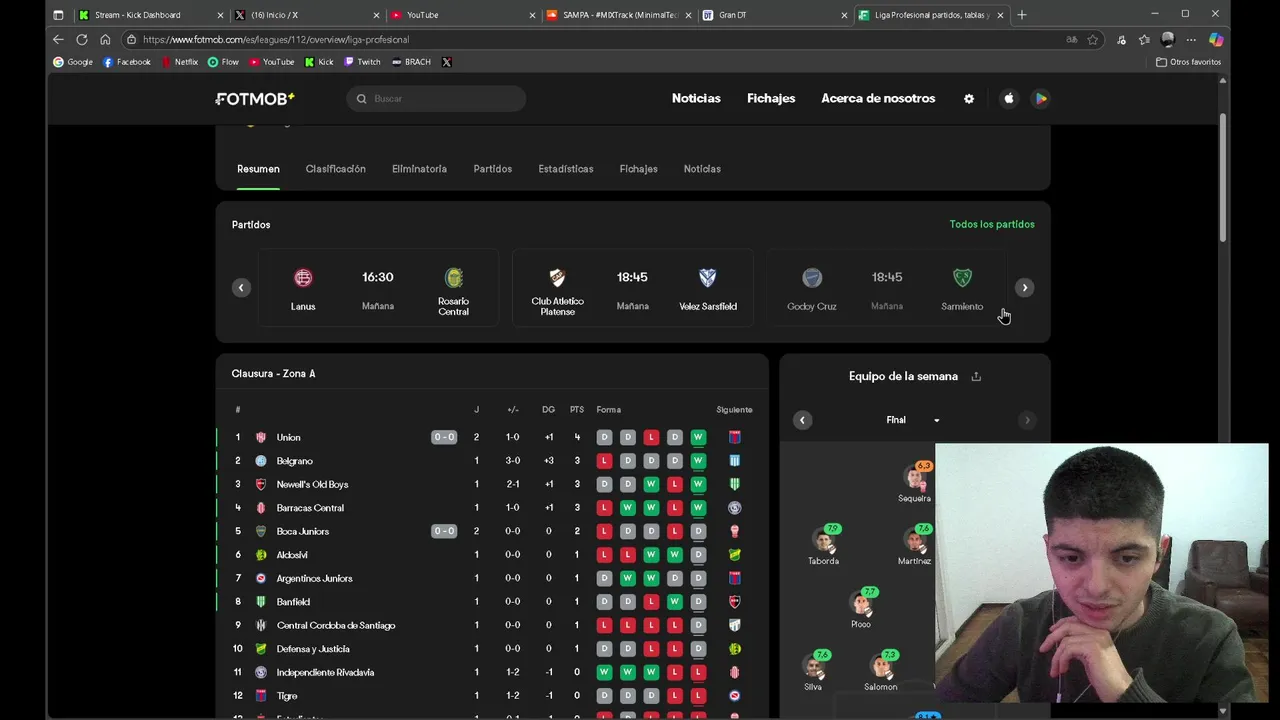Open Newell's Old Boys in standings
This screenshot has width=1280, height=720.
[x=312, y=484]
